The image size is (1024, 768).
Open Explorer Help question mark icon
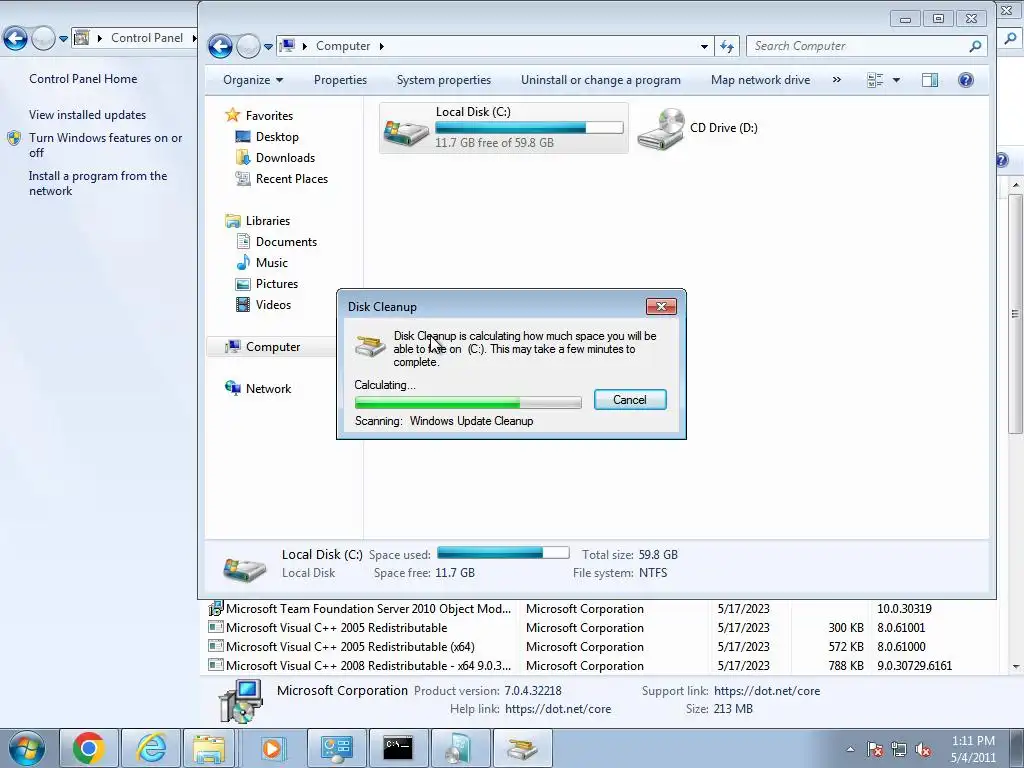point(966,80)
